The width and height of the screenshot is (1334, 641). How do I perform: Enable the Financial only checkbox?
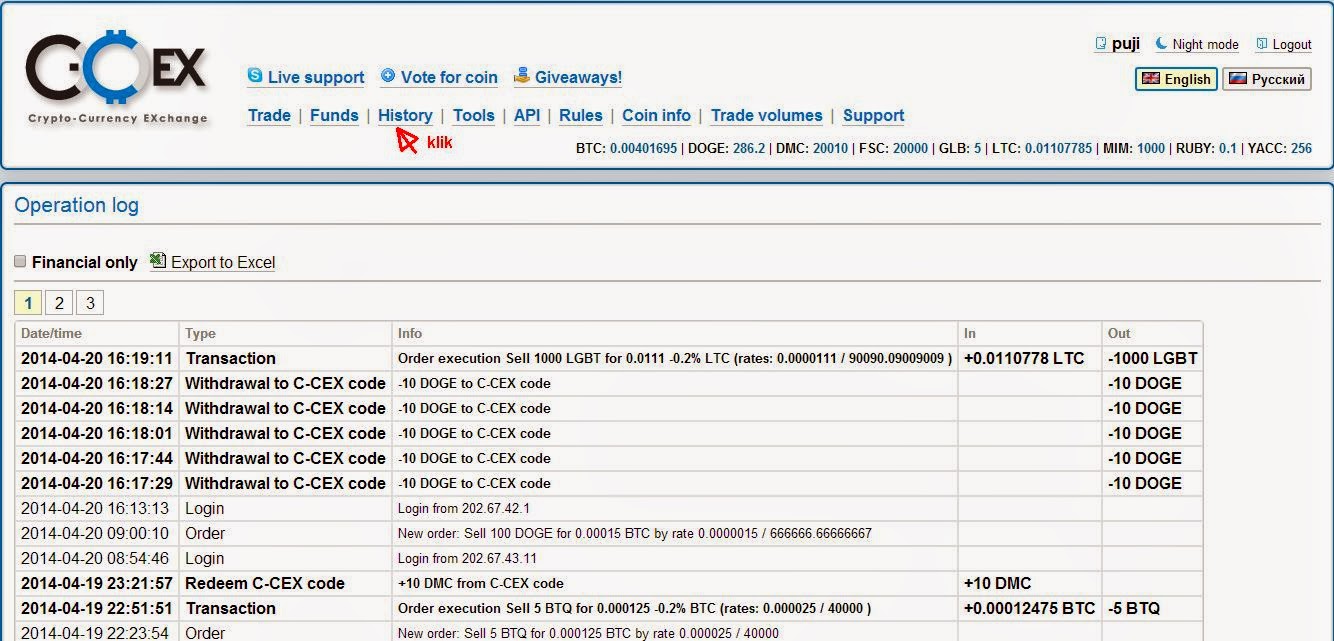(20, 261)
